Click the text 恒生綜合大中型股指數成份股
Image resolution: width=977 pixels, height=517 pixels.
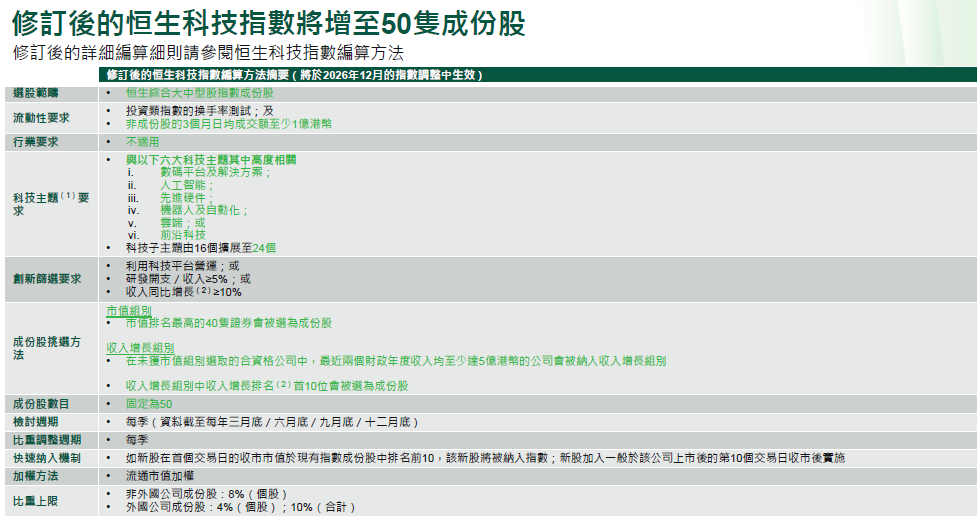pyautogui.click(x=199, y=93)
